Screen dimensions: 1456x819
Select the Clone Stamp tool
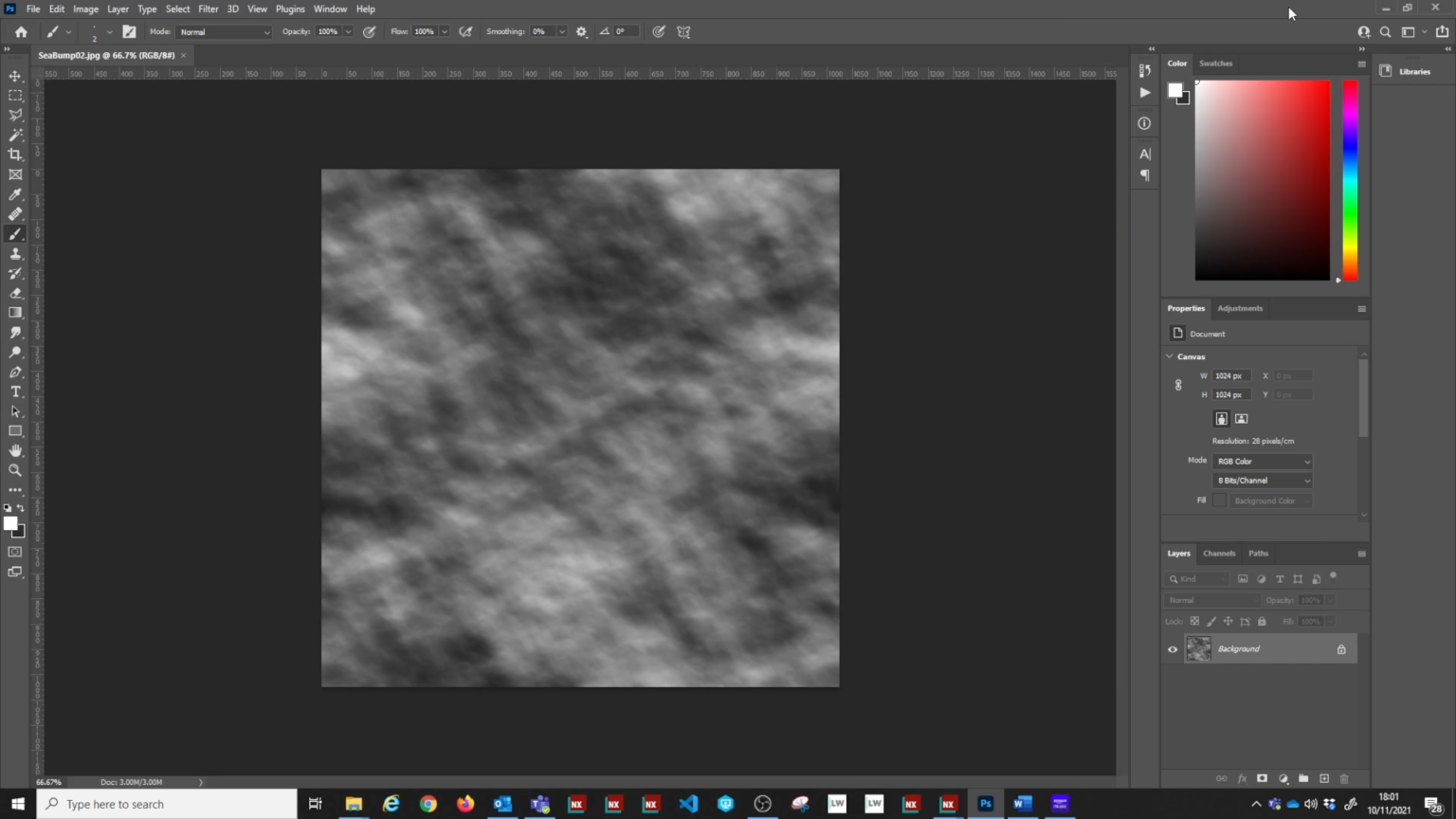[x=14, y=253]
